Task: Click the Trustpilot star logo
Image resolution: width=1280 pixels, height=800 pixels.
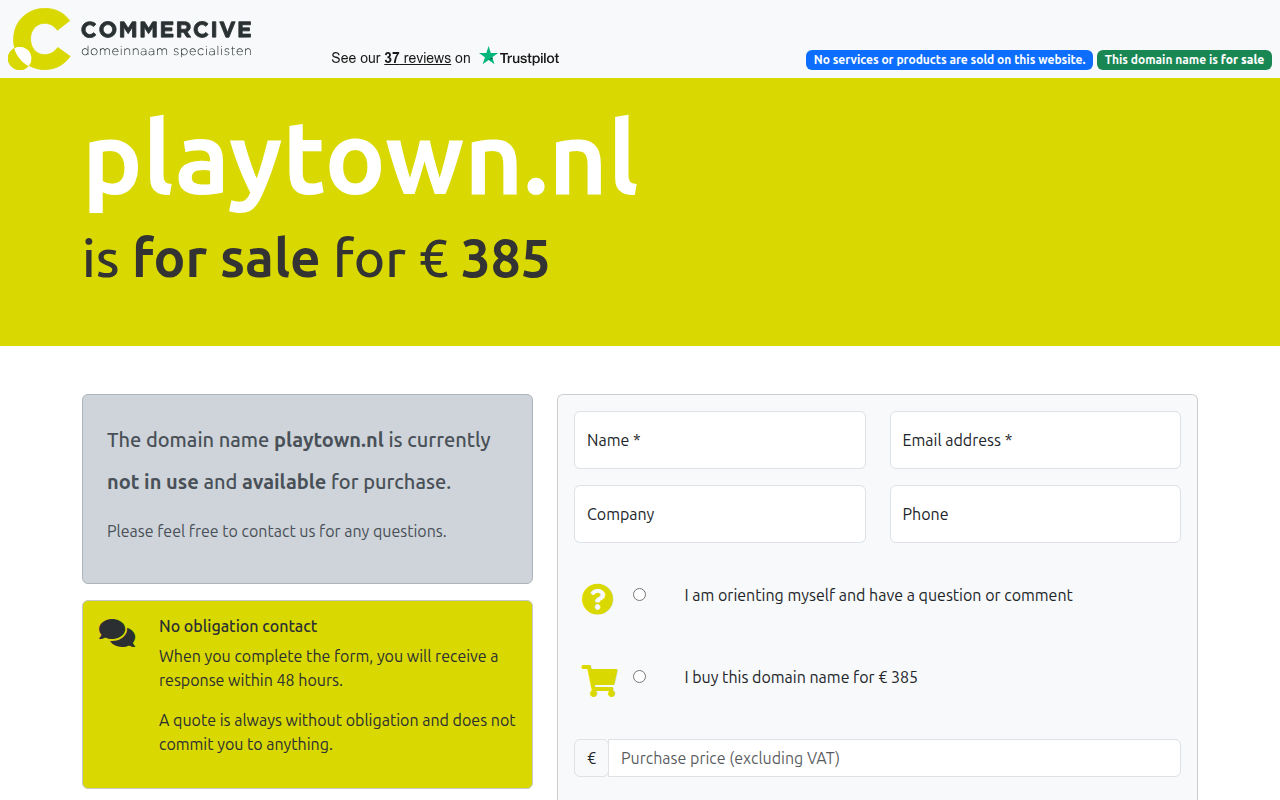Action: pyautogui.click(x=488, y=56)
